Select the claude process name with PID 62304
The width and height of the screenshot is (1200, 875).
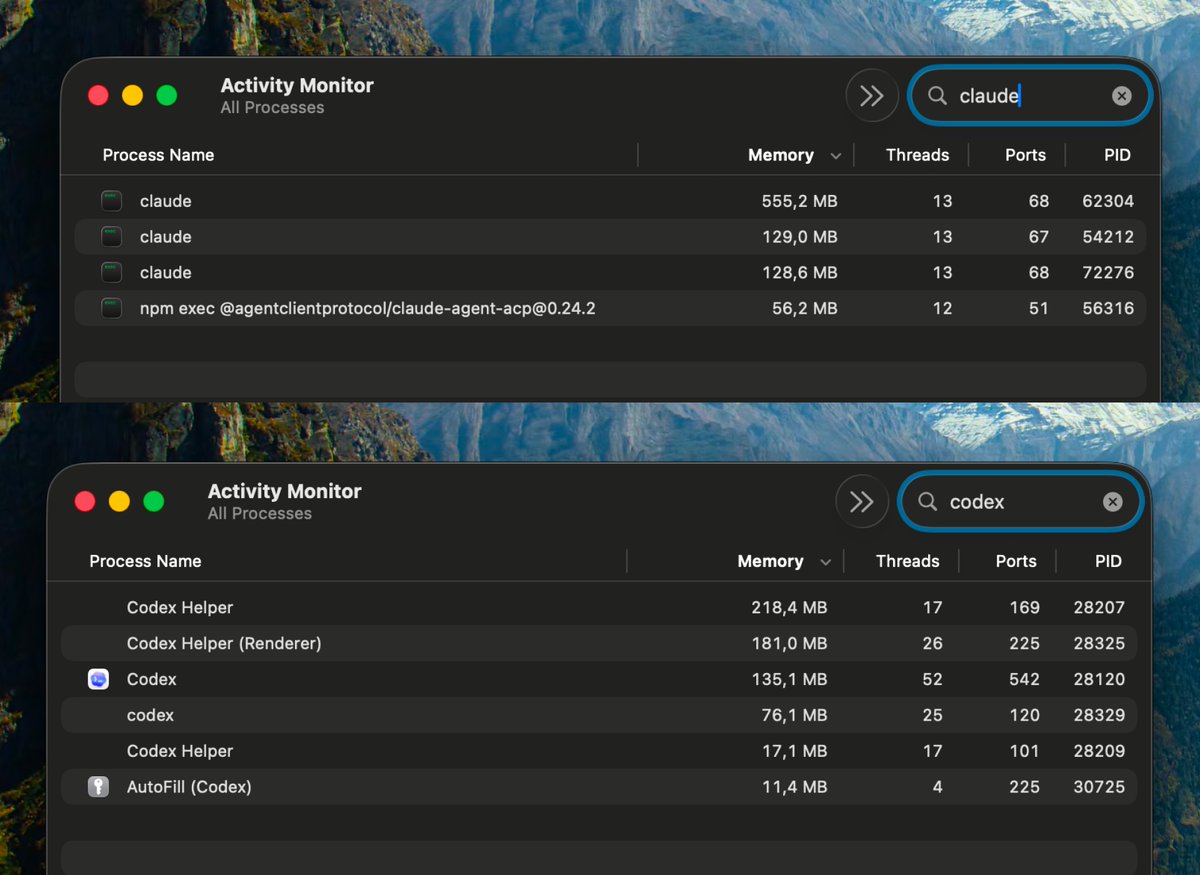click(165, 201)
